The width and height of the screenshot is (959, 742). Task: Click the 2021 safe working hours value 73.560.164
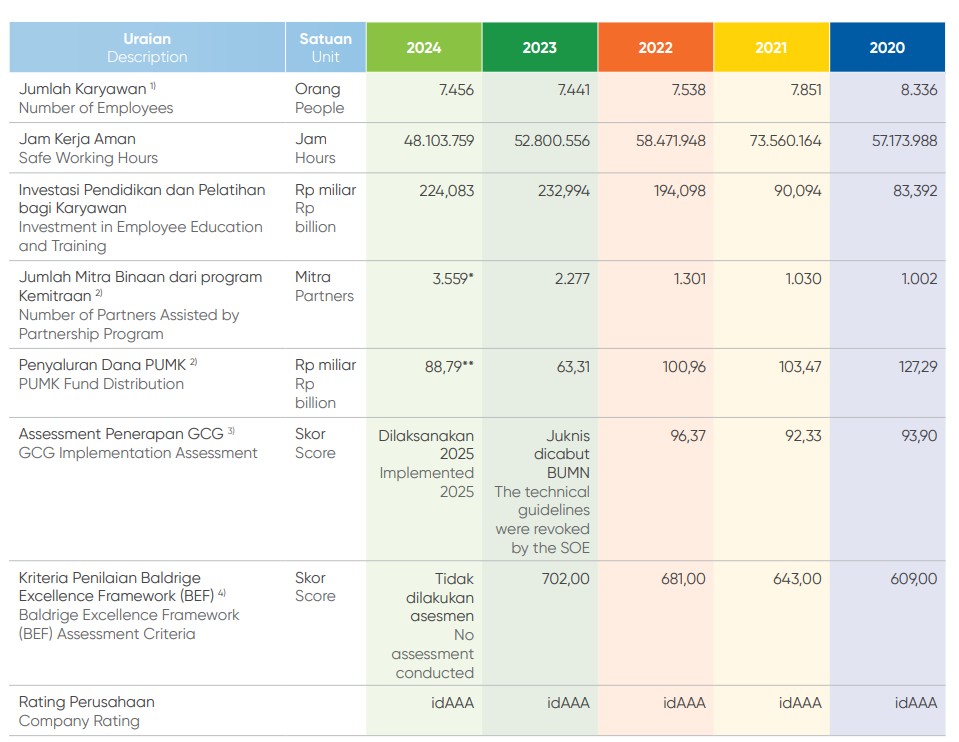(x=785, y=141)
